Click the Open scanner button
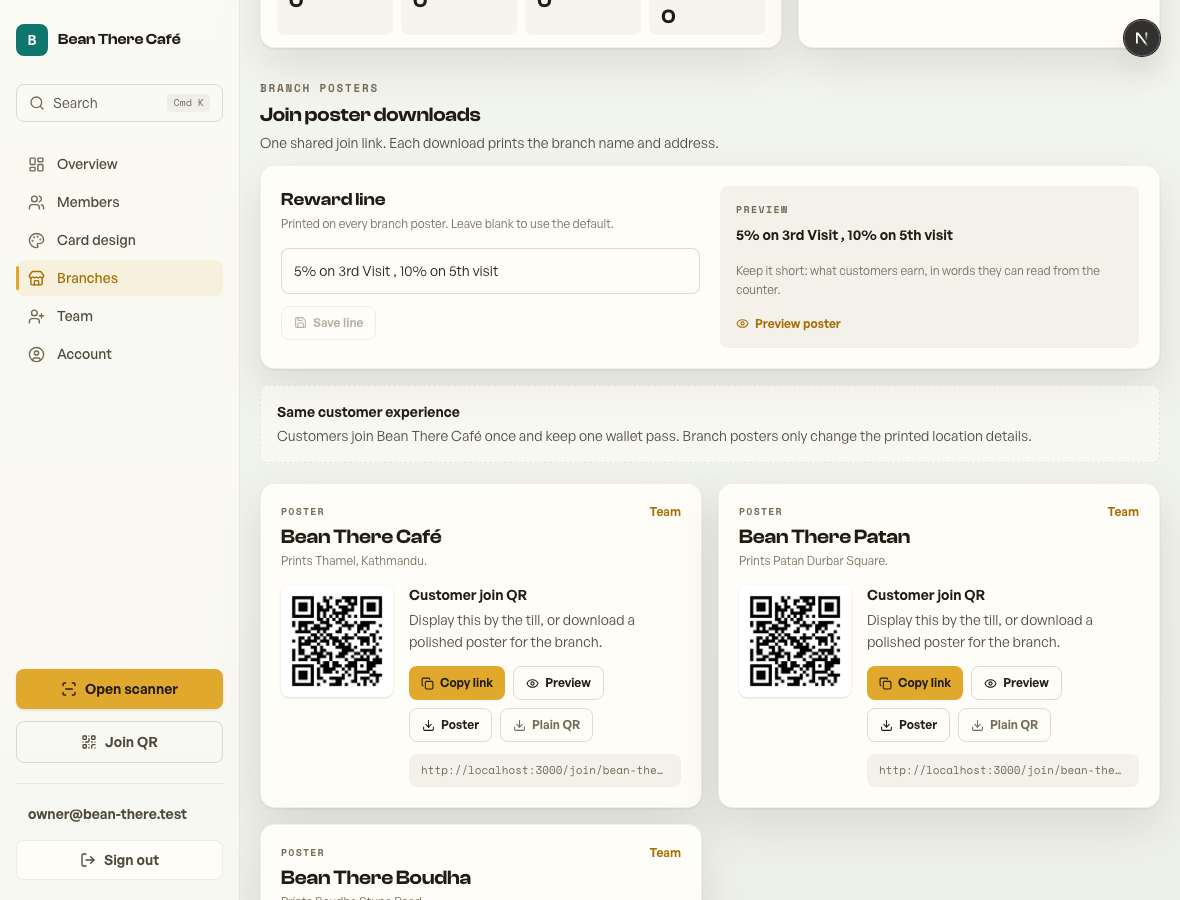This screenshot has height=900, width=1180. coord(119,689)
